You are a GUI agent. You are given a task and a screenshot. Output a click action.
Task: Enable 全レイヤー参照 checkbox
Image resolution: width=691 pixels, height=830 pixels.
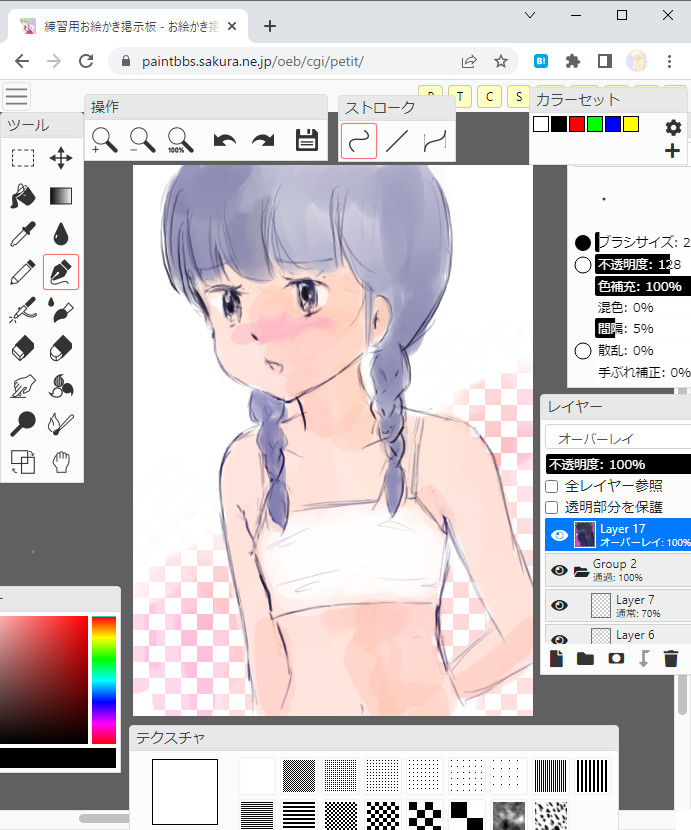click(x=552, y=486)
